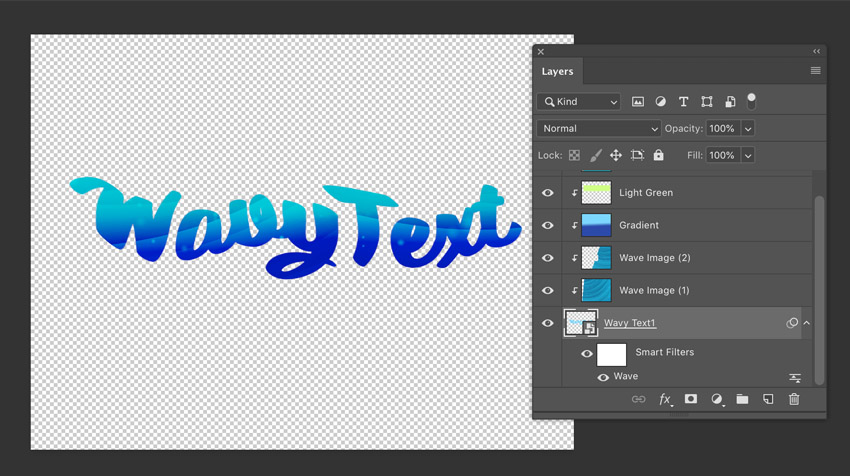850x476 pixels.
Task: Filter layers by type (T) icon
Action: click(x=684, y=102)
